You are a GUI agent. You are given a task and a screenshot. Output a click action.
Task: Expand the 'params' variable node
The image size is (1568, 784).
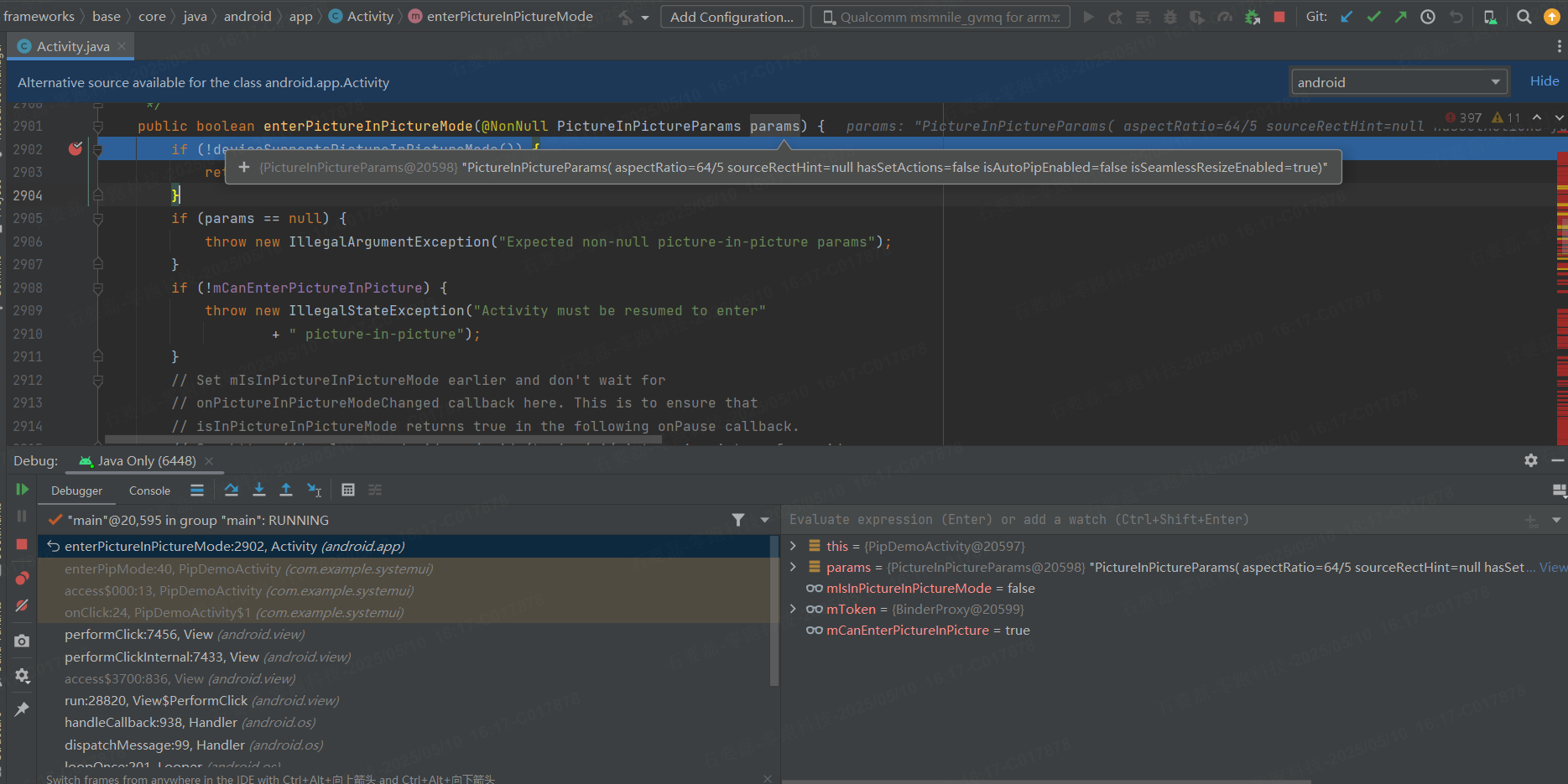[793, 567]
